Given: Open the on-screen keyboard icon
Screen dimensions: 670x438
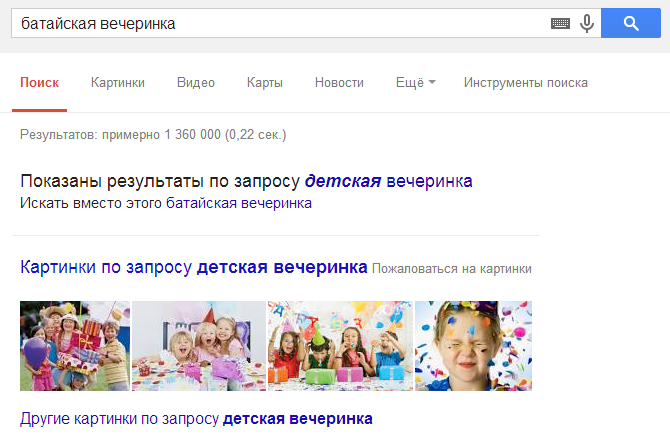Looking at the screenshot, I should point(560,23).
